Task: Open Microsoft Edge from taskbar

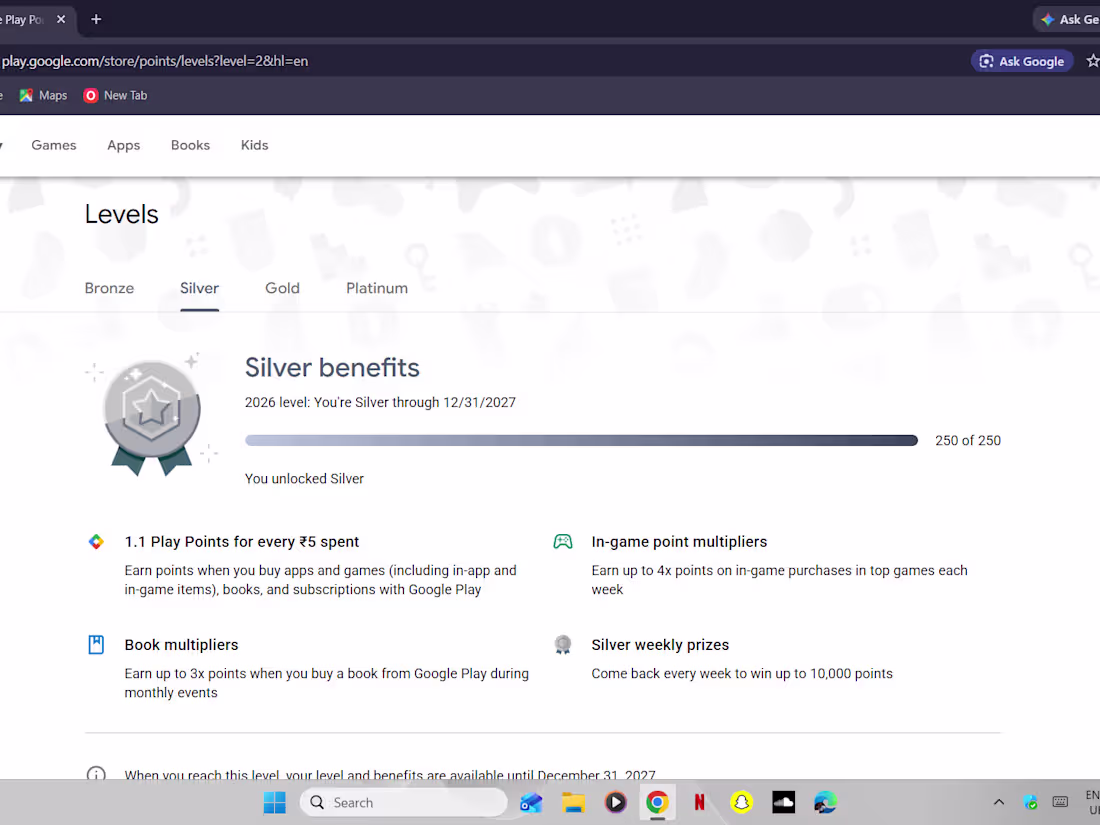Action: [x=826, y=803]
